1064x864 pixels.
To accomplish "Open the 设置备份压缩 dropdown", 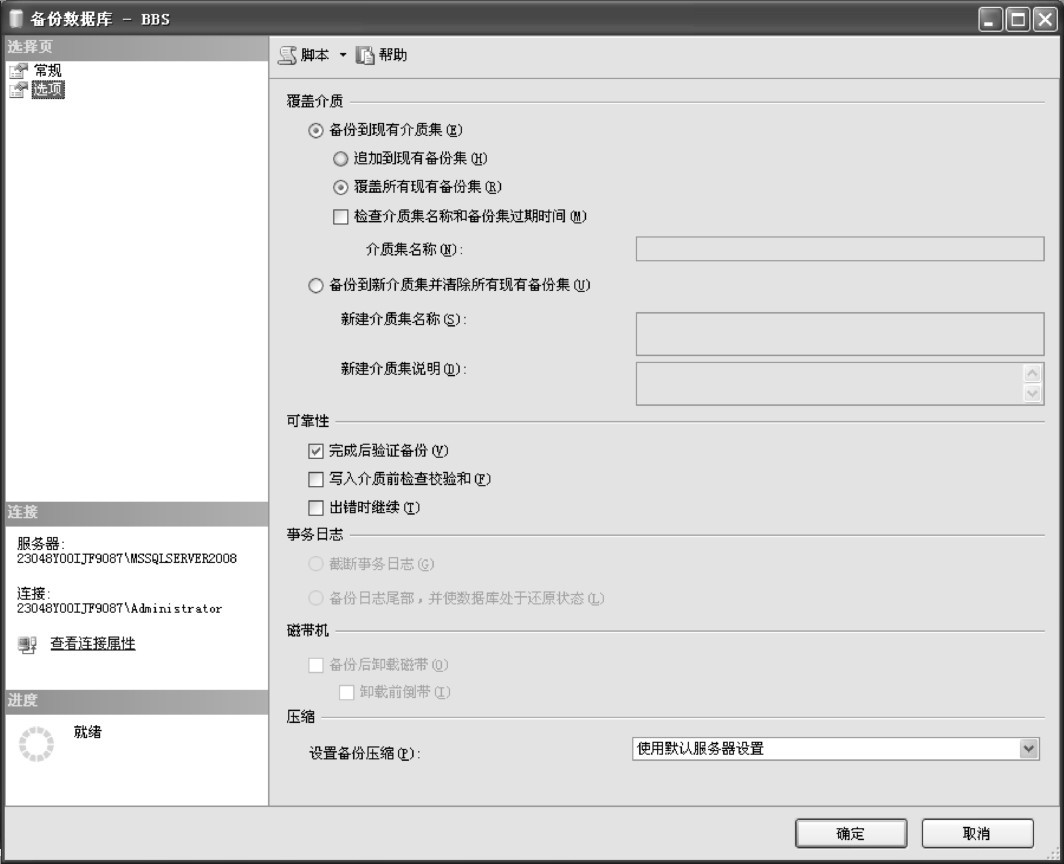I will (835, 749).
